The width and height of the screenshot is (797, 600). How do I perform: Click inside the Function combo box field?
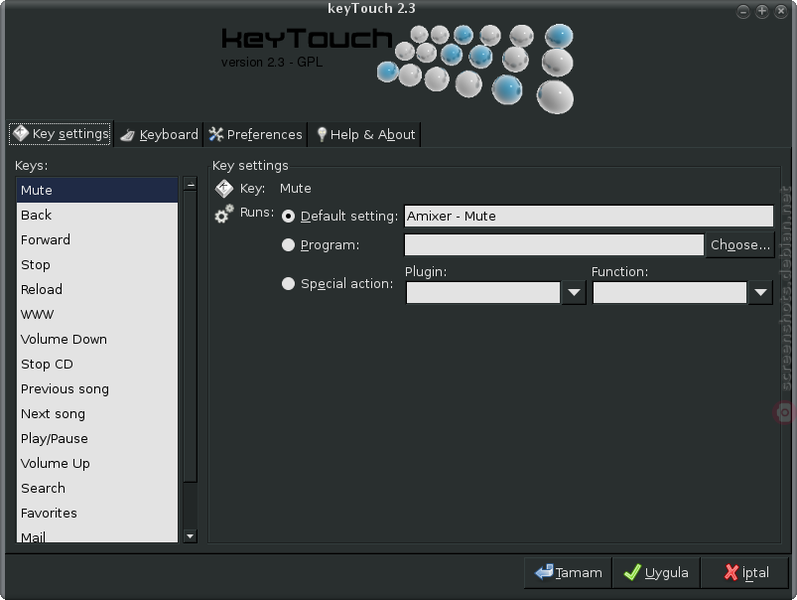pyautogui.click(x=670, y=292)
